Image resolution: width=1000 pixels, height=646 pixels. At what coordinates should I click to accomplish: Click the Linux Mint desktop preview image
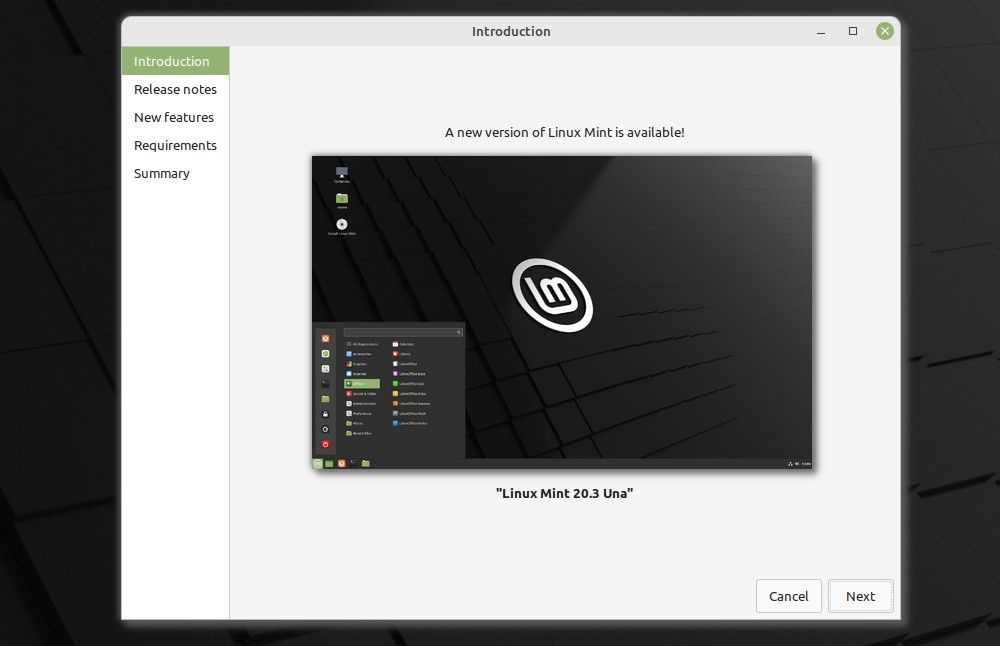(562, 312)
